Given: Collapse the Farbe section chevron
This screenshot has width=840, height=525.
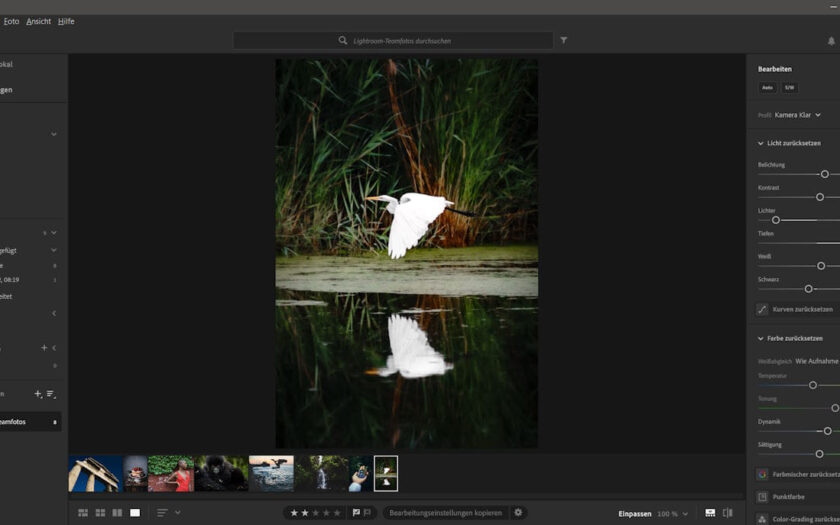Looking at the screenshot, I should click(x=760, y=339).
